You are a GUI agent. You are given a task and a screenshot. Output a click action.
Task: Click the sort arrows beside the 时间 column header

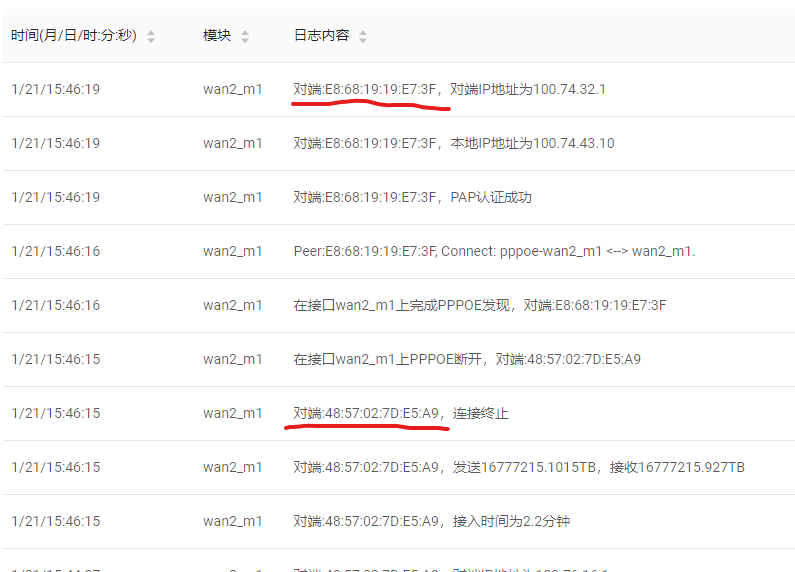click(x=151, y=36)
